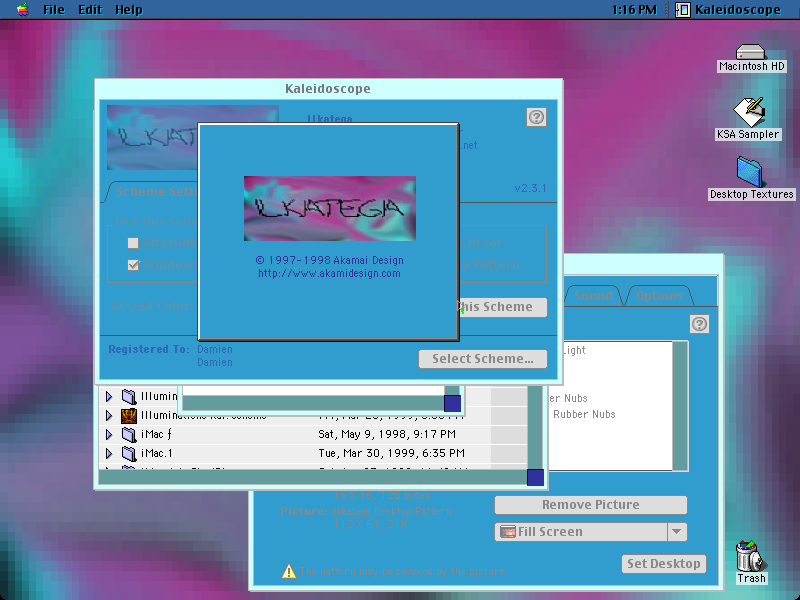
Task: Click the Ilkatega scheme preview thumbnail behind dialog
Action: tap(152, 138)
